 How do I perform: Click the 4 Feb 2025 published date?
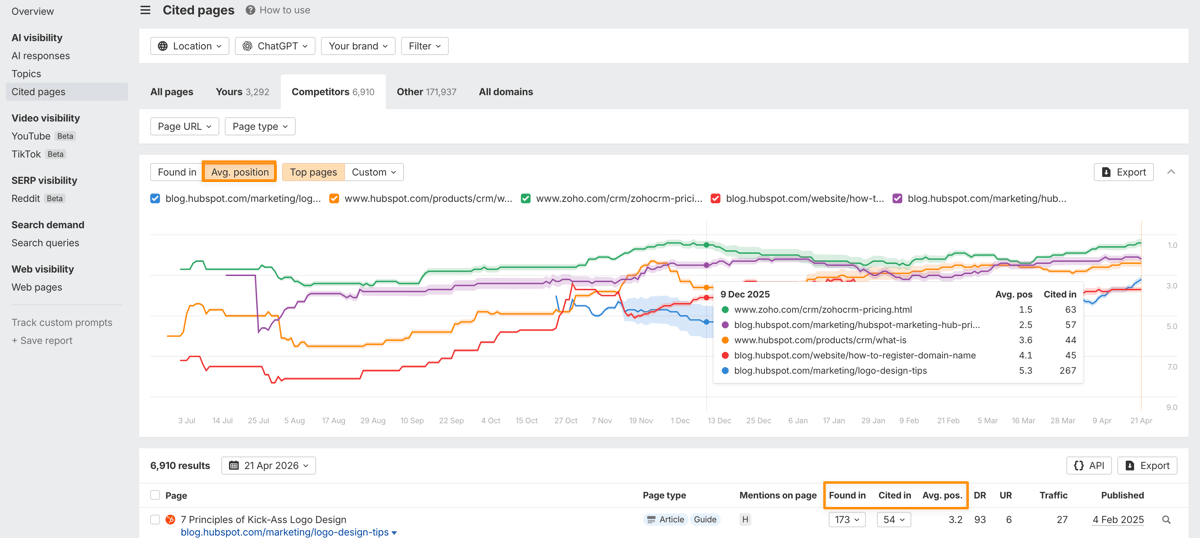1118,520
